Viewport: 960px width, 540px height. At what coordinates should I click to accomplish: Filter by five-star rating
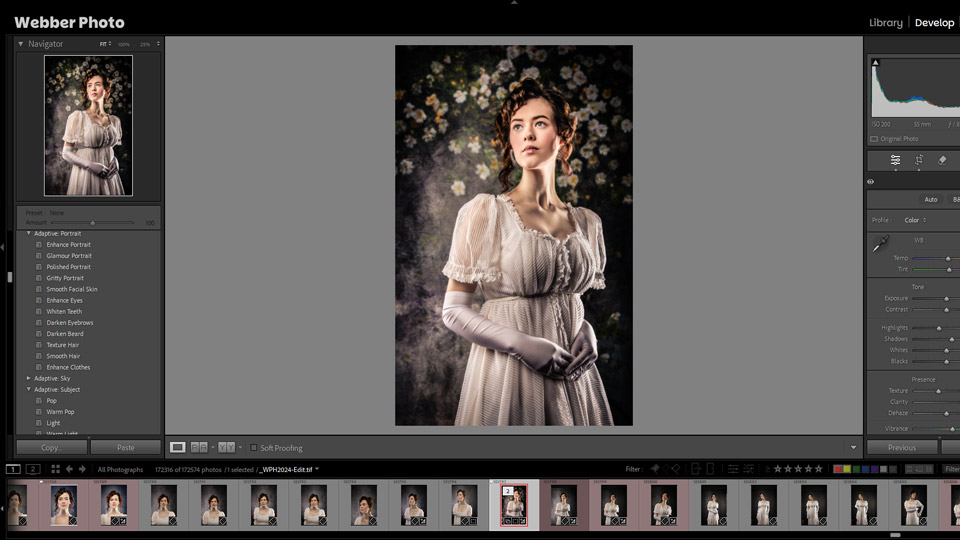tap(819, 469)
